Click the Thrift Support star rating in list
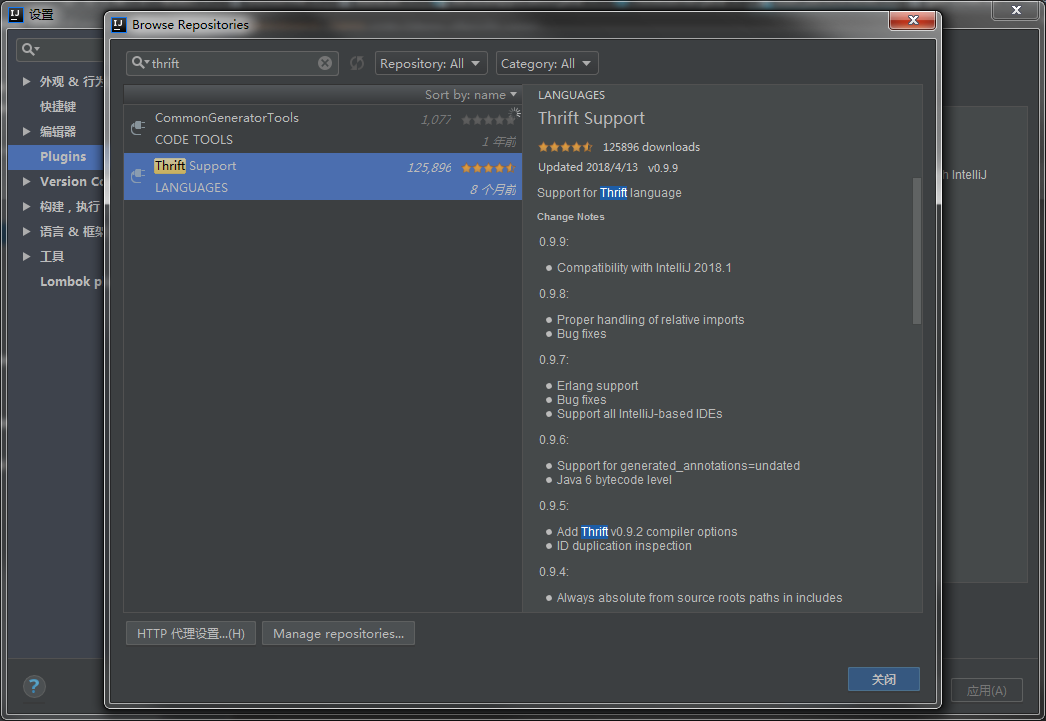Screen dimensions: 1046x721 (488, 168)
